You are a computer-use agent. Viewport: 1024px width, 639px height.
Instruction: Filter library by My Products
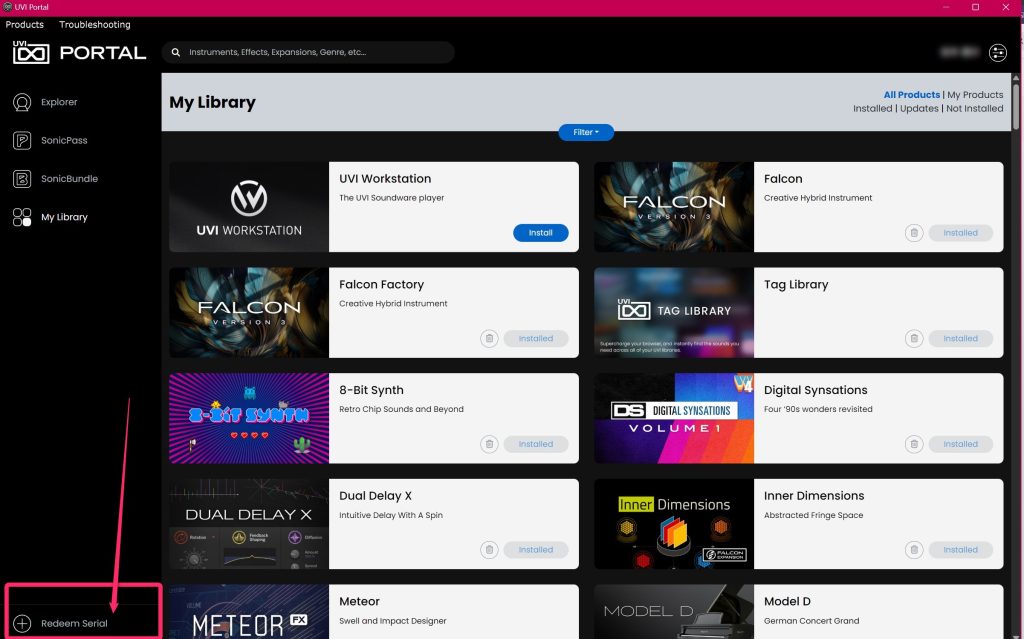click(x=975, y=95)
